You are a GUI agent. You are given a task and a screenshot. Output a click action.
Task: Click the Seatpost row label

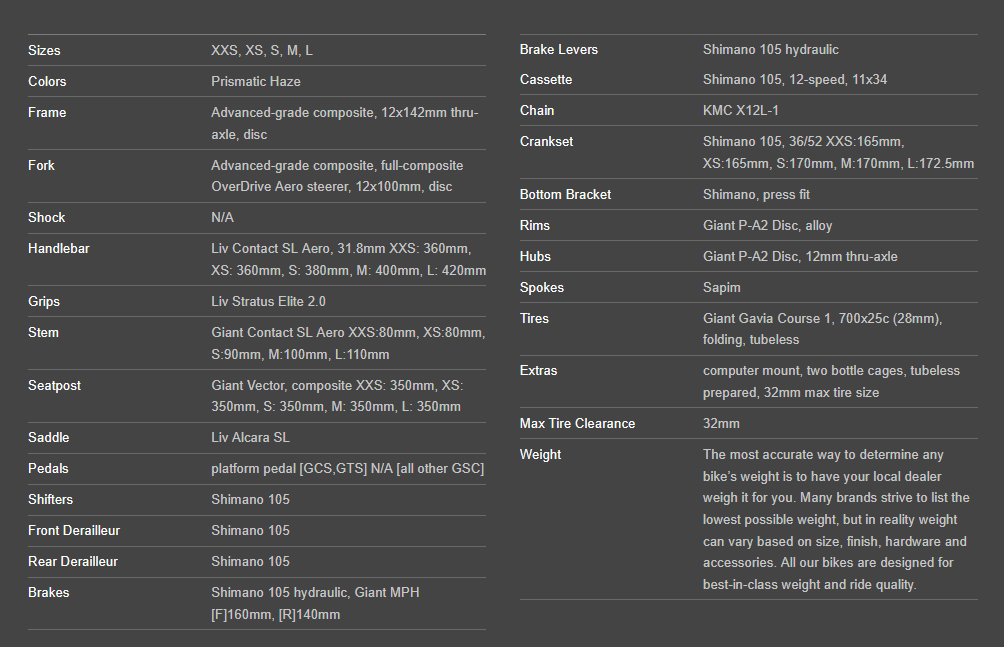(54, 385)
